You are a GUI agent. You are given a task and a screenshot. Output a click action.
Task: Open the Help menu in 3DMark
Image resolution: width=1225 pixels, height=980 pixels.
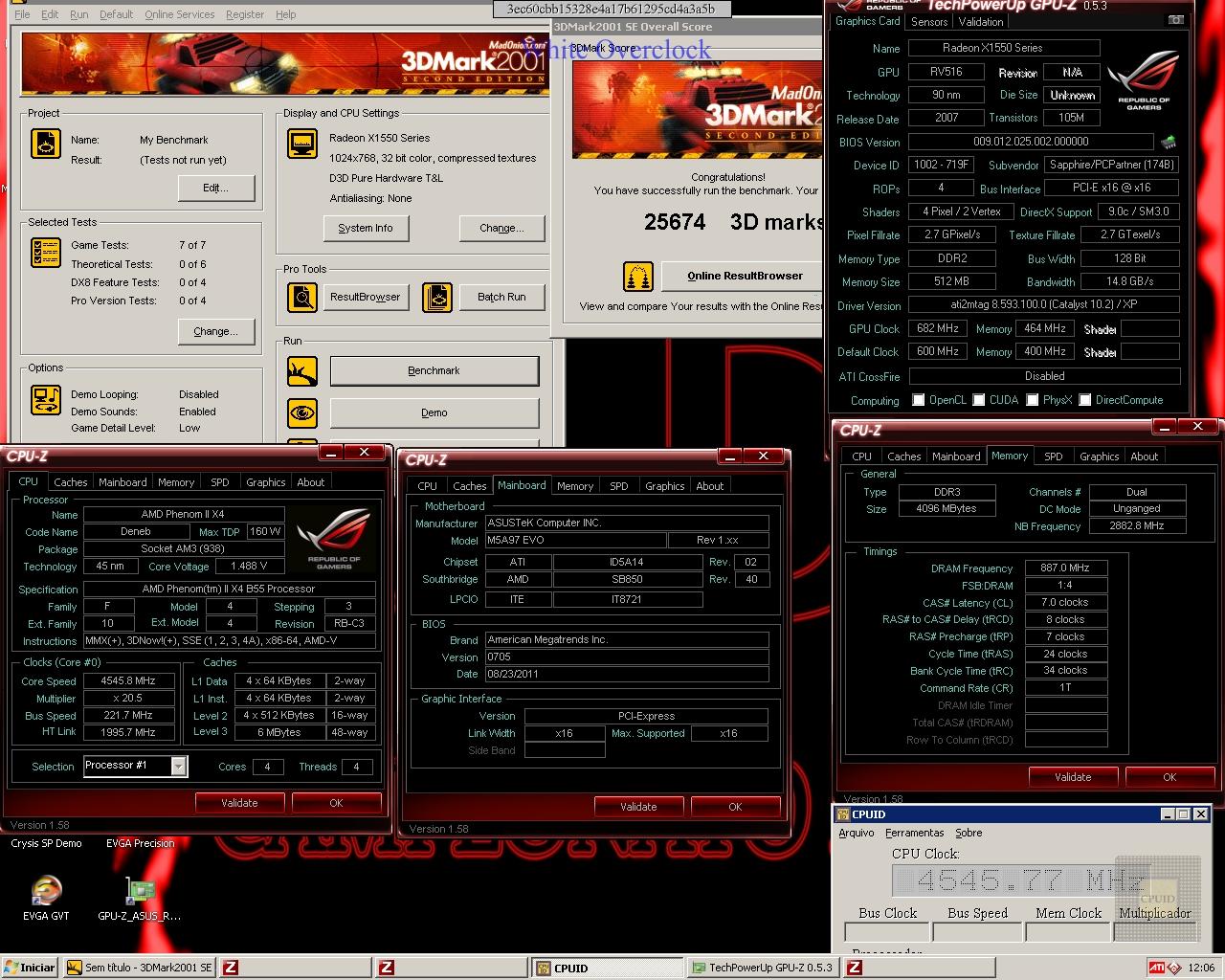point(285,14)
